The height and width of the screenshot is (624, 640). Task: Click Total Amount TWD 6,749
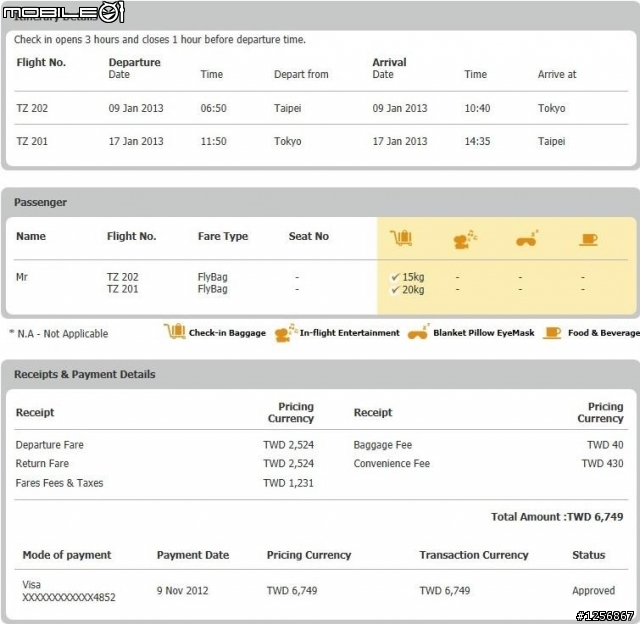(x=557, y=517)
